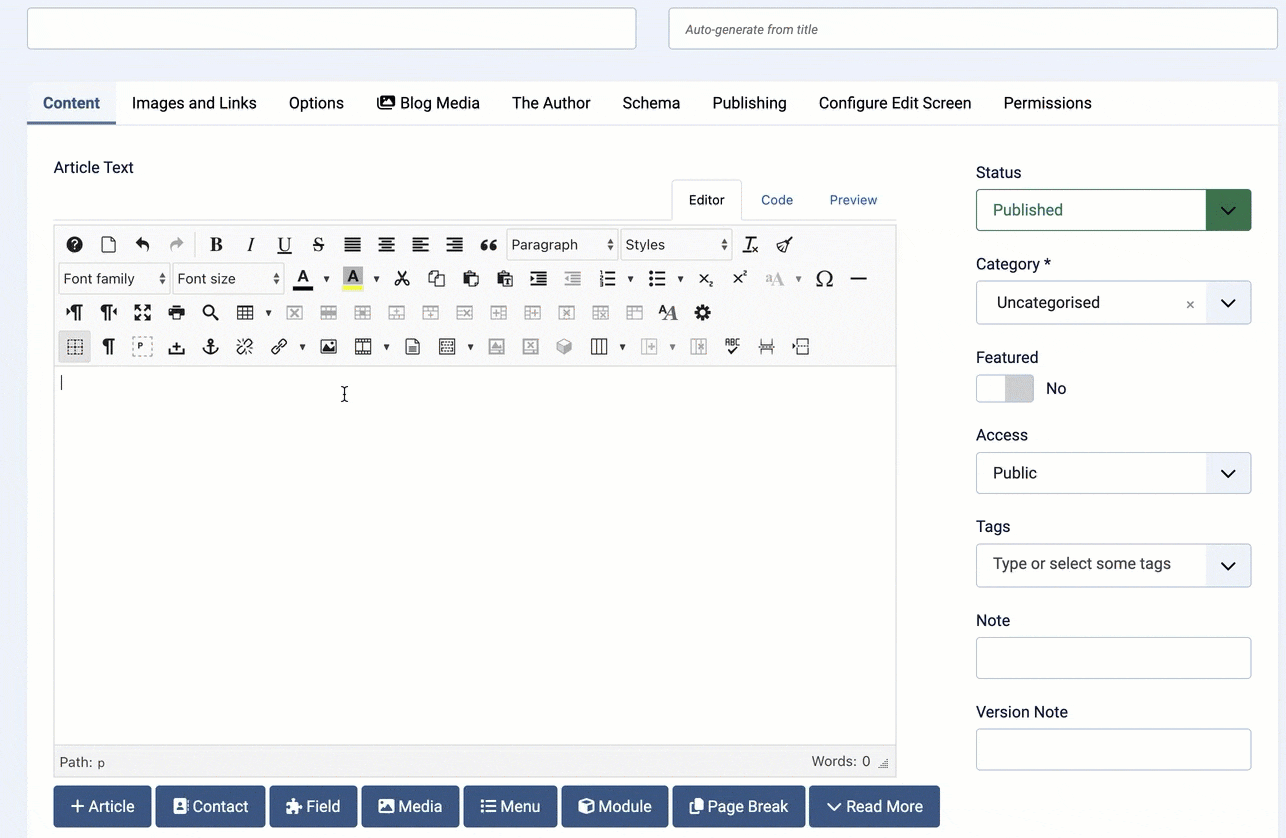1286x838 pixels.
Task: Click the Page Break button
Action: click(738, 806)
